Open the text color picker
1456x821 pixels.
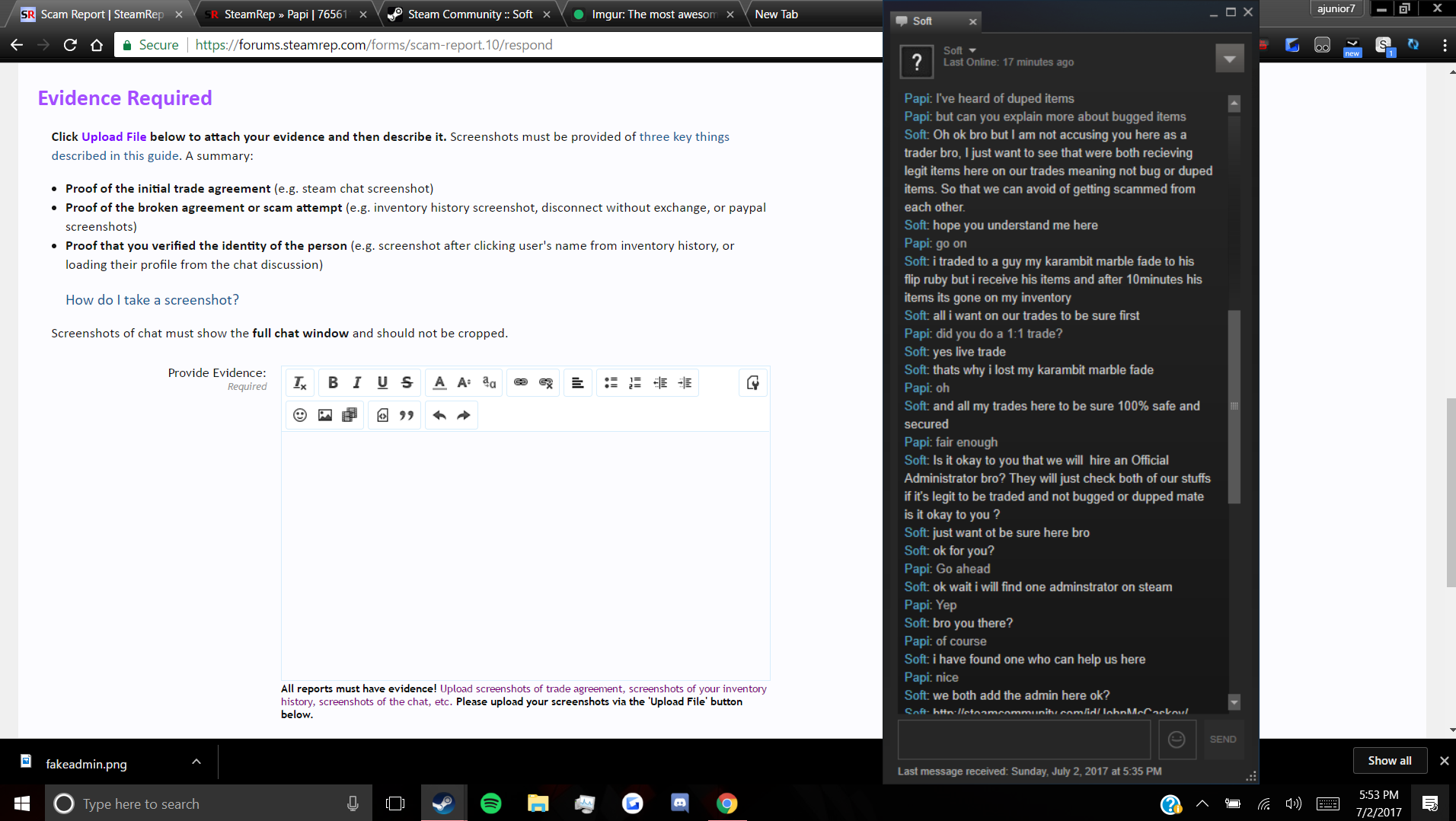(439, 382)
